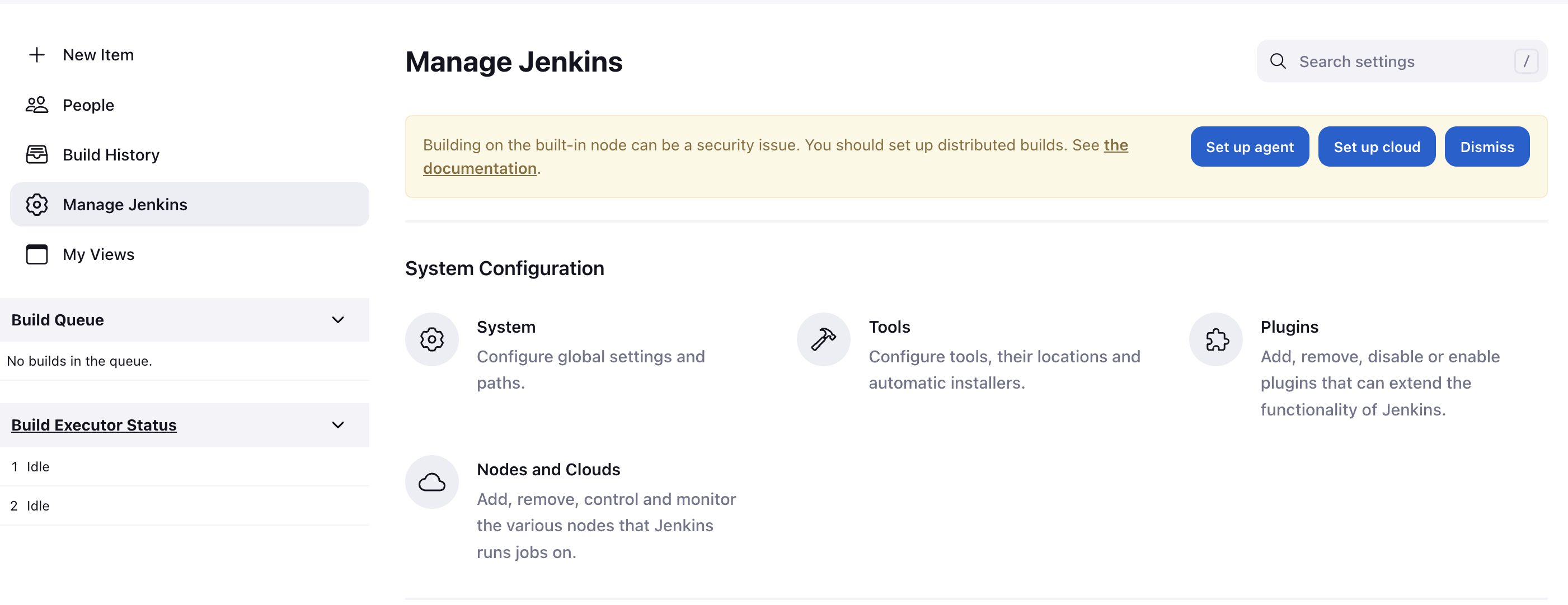This screenshot has height=605, width=1568.
Task: Click the Set up agent button
Action: [x=1249, y=146]
